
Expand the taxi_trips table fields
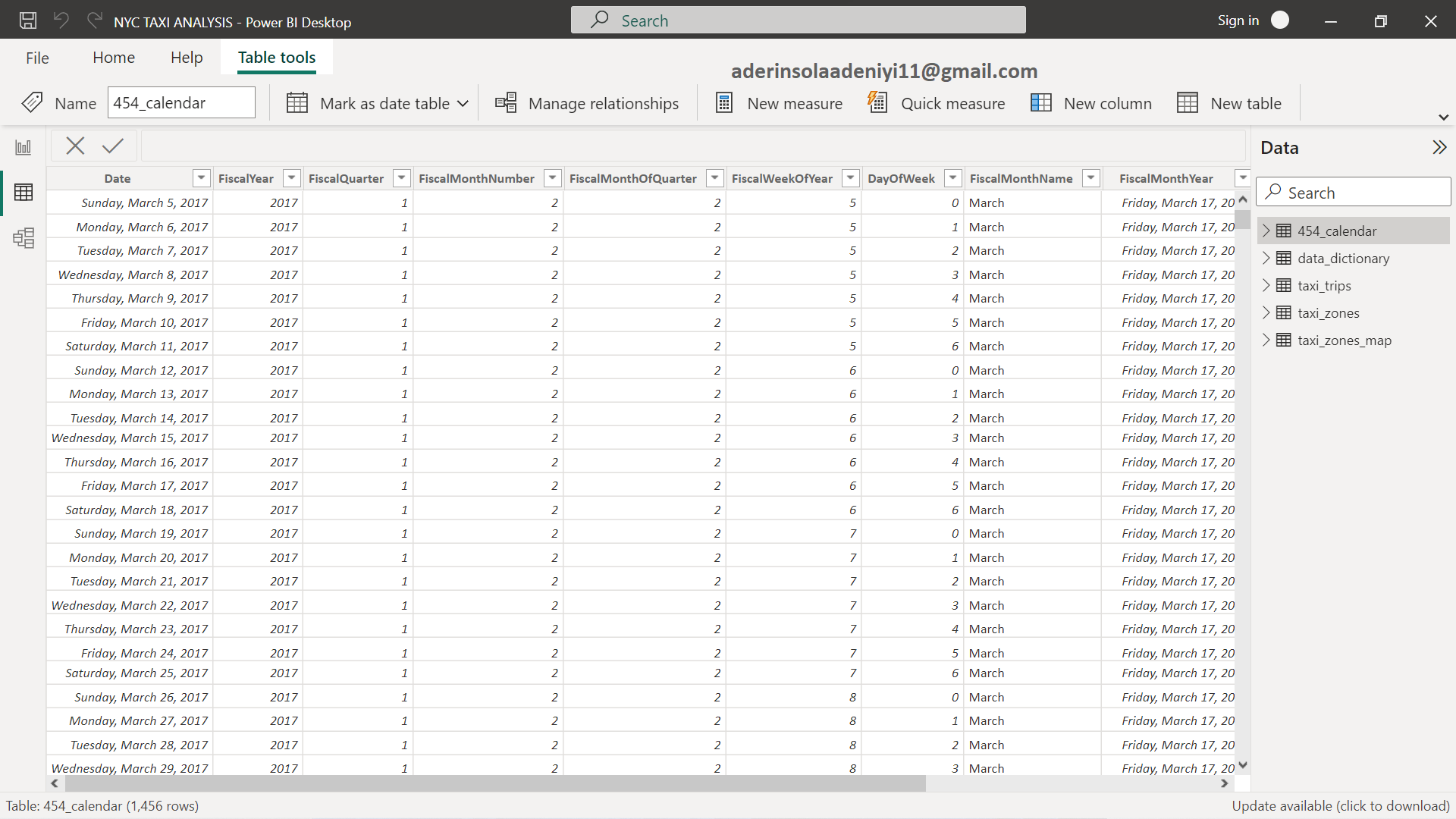pyautogui.click(x=1266, y=286)
